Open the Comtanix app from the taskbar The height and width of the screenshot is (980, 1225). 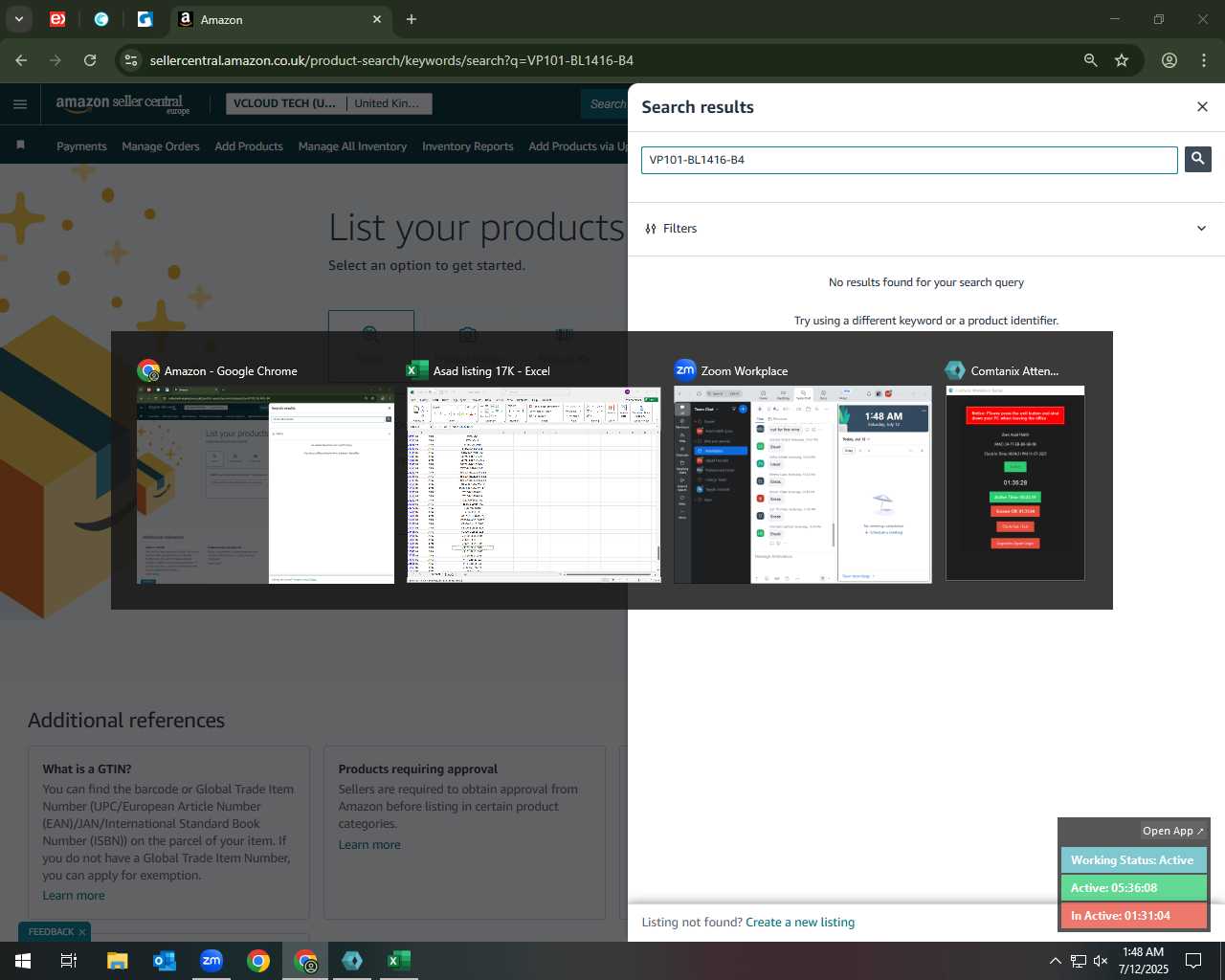352,961
